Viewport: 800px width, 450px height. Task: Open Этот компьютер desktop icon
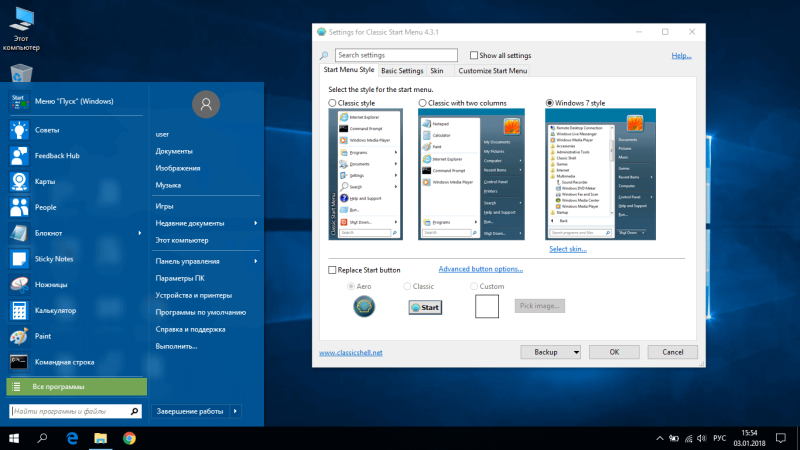(x=21, y=30)
